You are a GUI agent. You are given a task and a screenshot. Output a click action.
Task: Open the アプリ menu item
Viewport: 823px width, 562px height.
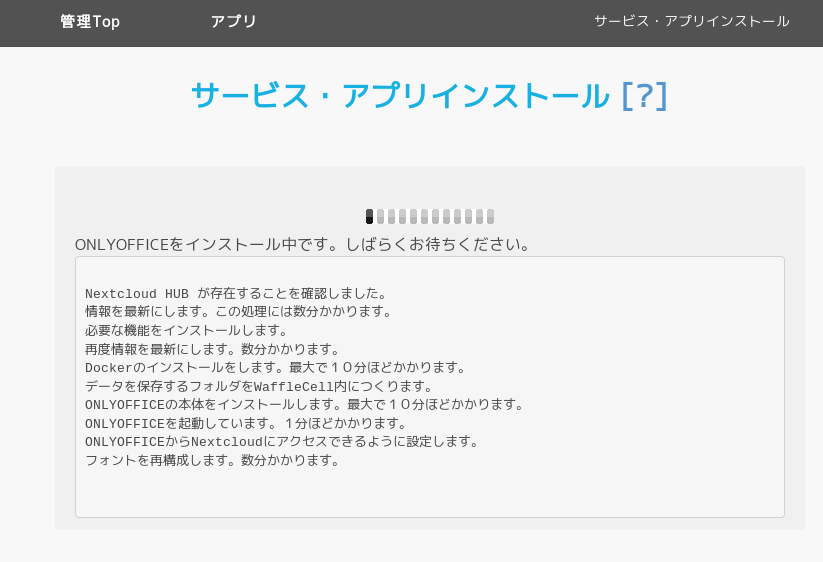(233, 22)
